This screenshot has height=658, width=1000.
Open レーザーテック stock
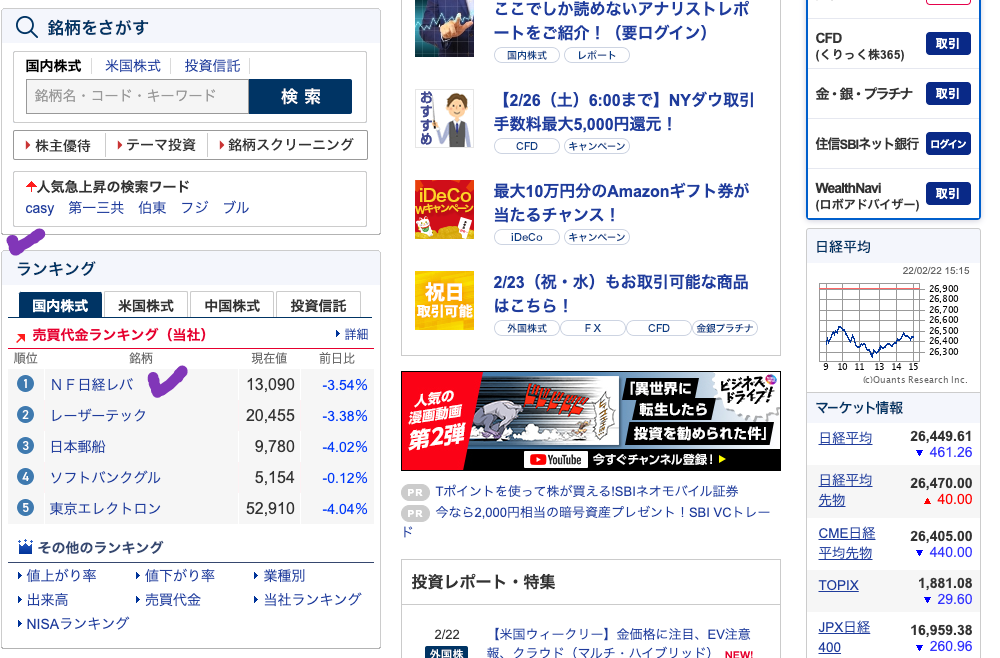(x=98, y=416)
